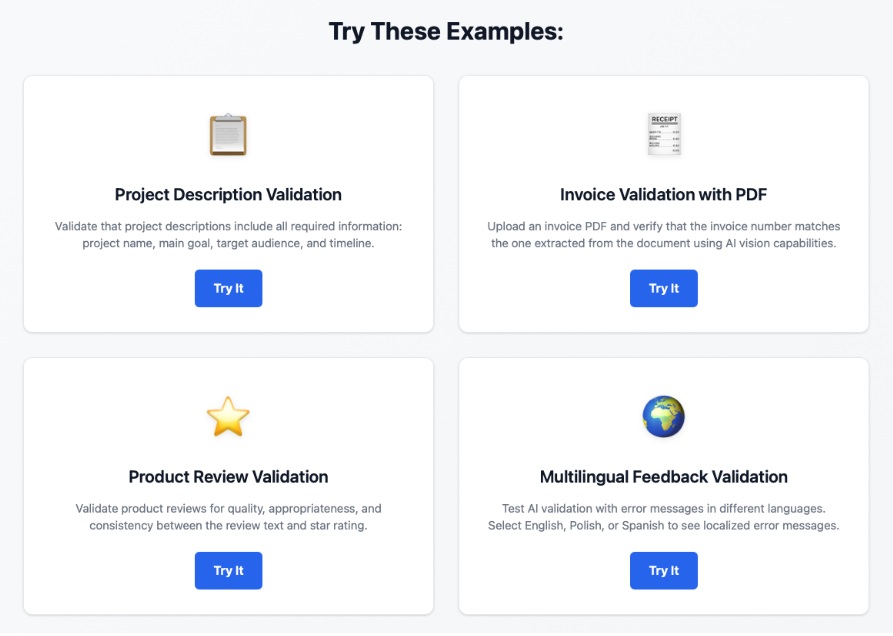Screen dimensions: 893x636
Task: Select the Product Review Validation heading
Action: [228, 477]
